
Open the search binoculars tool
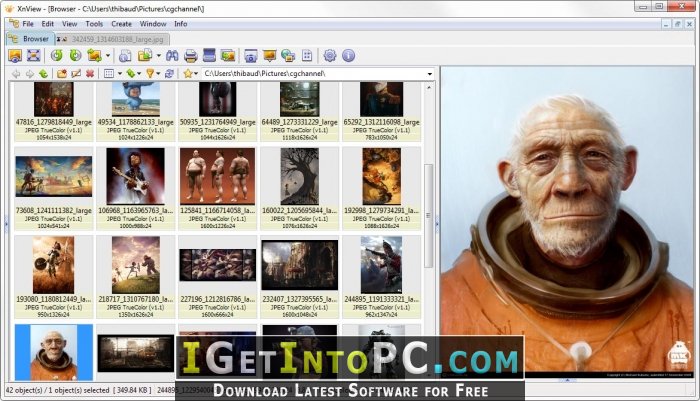(x=172, y=55)
